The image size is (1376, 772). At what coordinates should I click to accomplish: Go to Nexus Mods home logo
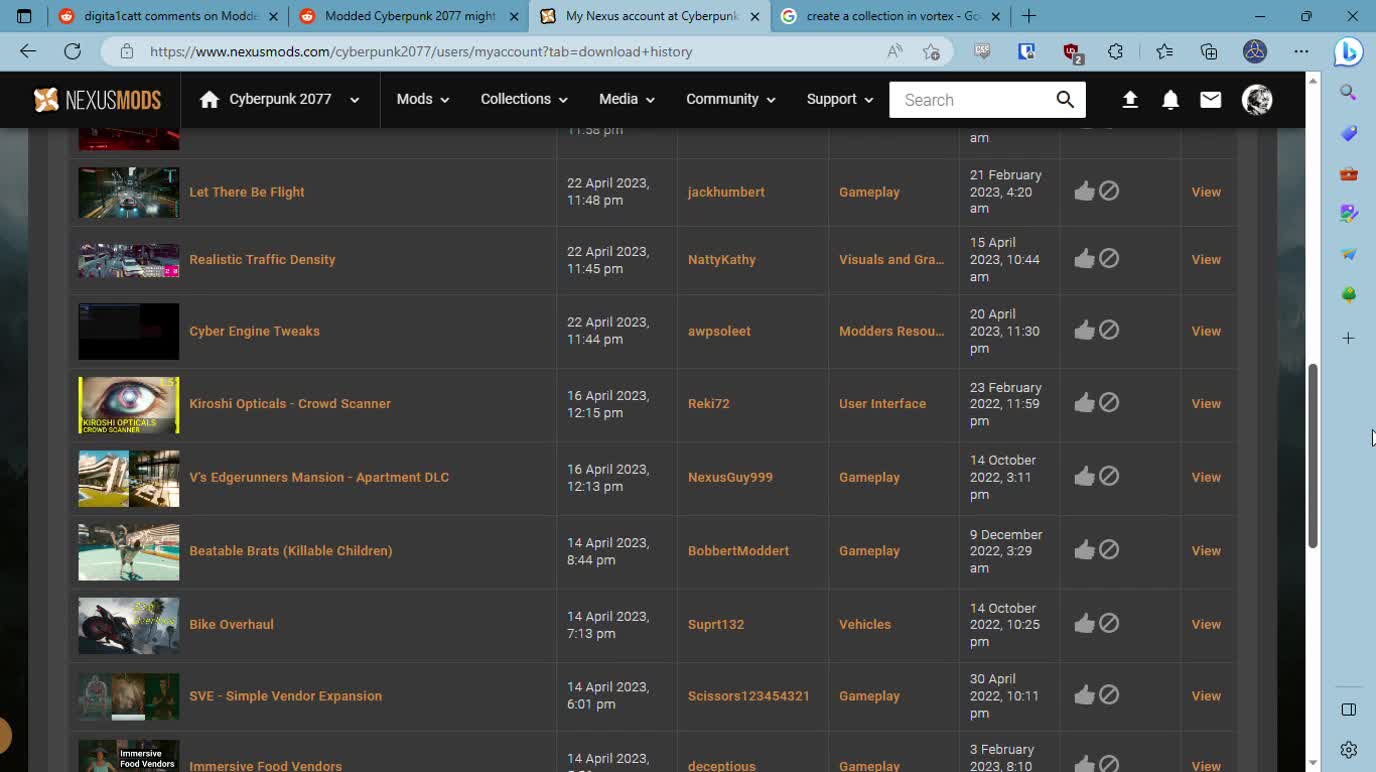(x=97, y=100)
